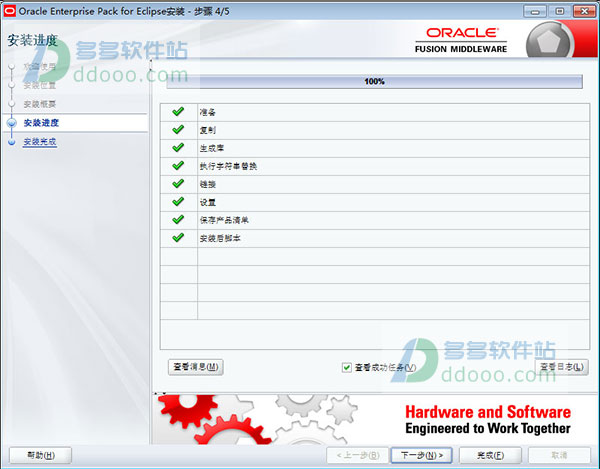Minimize the installer window

click(535, 11)
